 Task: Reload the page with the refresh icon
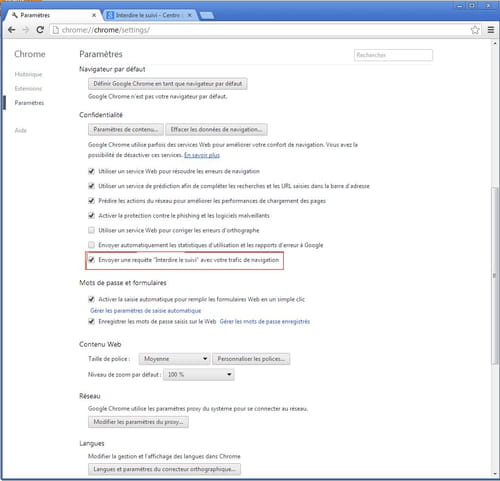[x=40, y=30]
